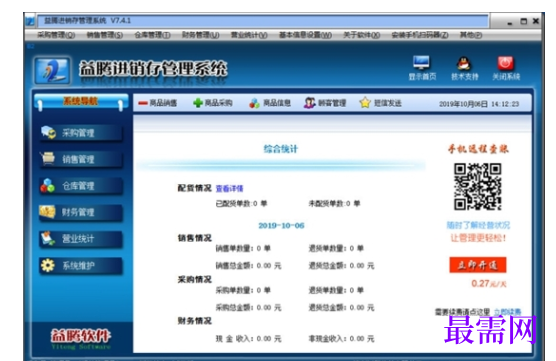This screenshot has height=361, width=556.
Task: Click the 综合统计 heading
Action: (280, 149)
